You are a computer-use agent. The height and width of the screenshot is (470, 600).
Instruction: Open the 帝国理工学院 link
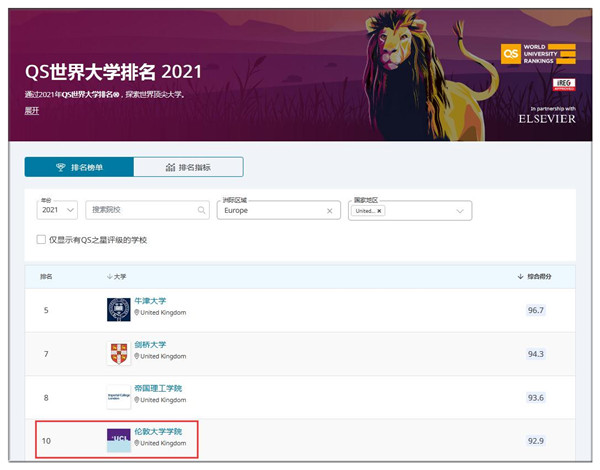pos(158,388)
